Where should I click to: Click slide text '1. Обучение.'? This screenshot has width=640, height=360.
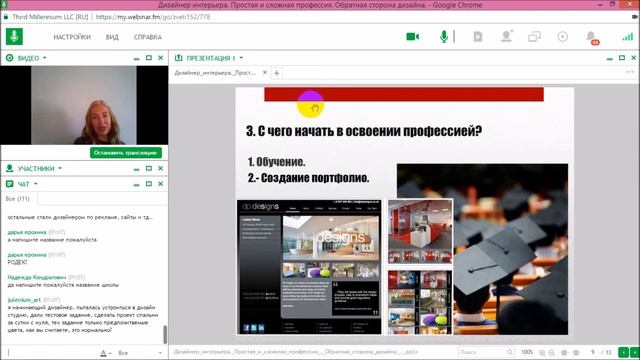tap(276, 162)
